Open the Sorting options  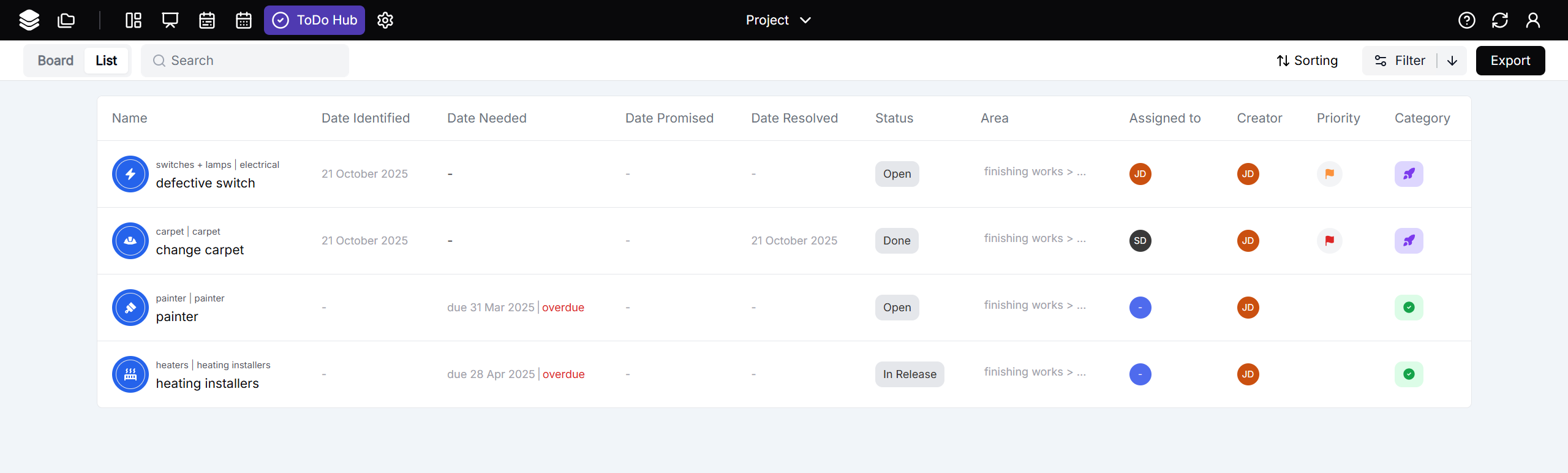point(1307,61)
